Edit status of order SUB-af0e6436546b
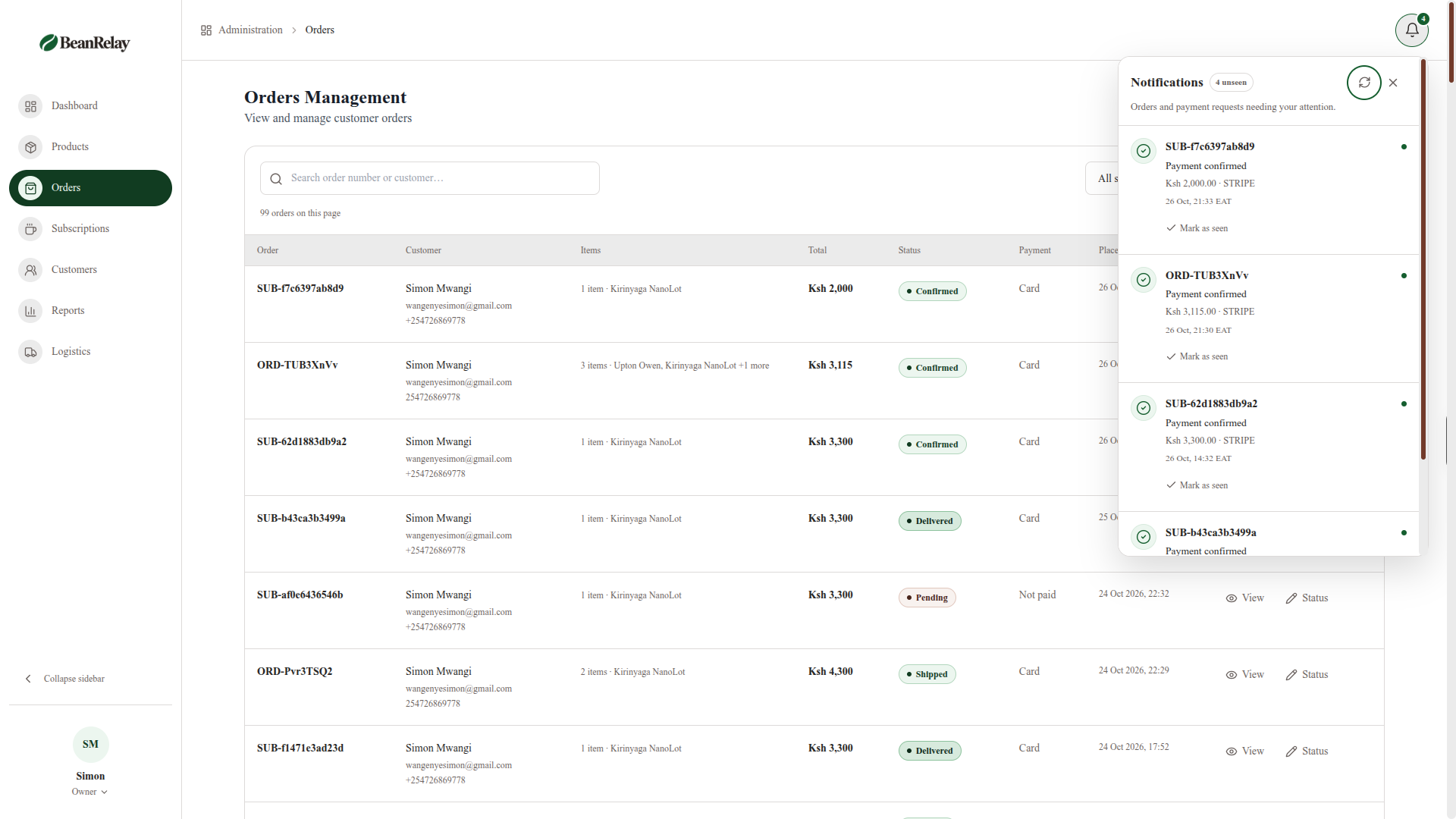Screen dimensions: 1456x819 [1307, 598]
